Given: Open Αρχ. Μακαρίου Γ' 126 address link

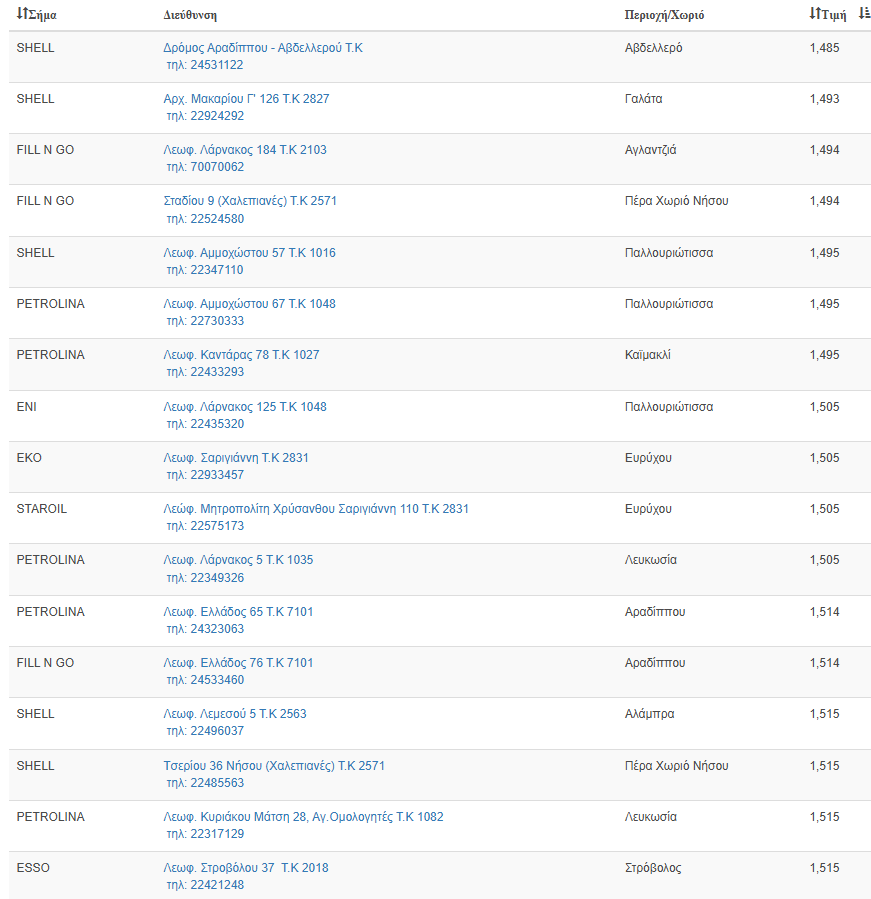Looking at the screenshot, I should [x=246, y=99].
